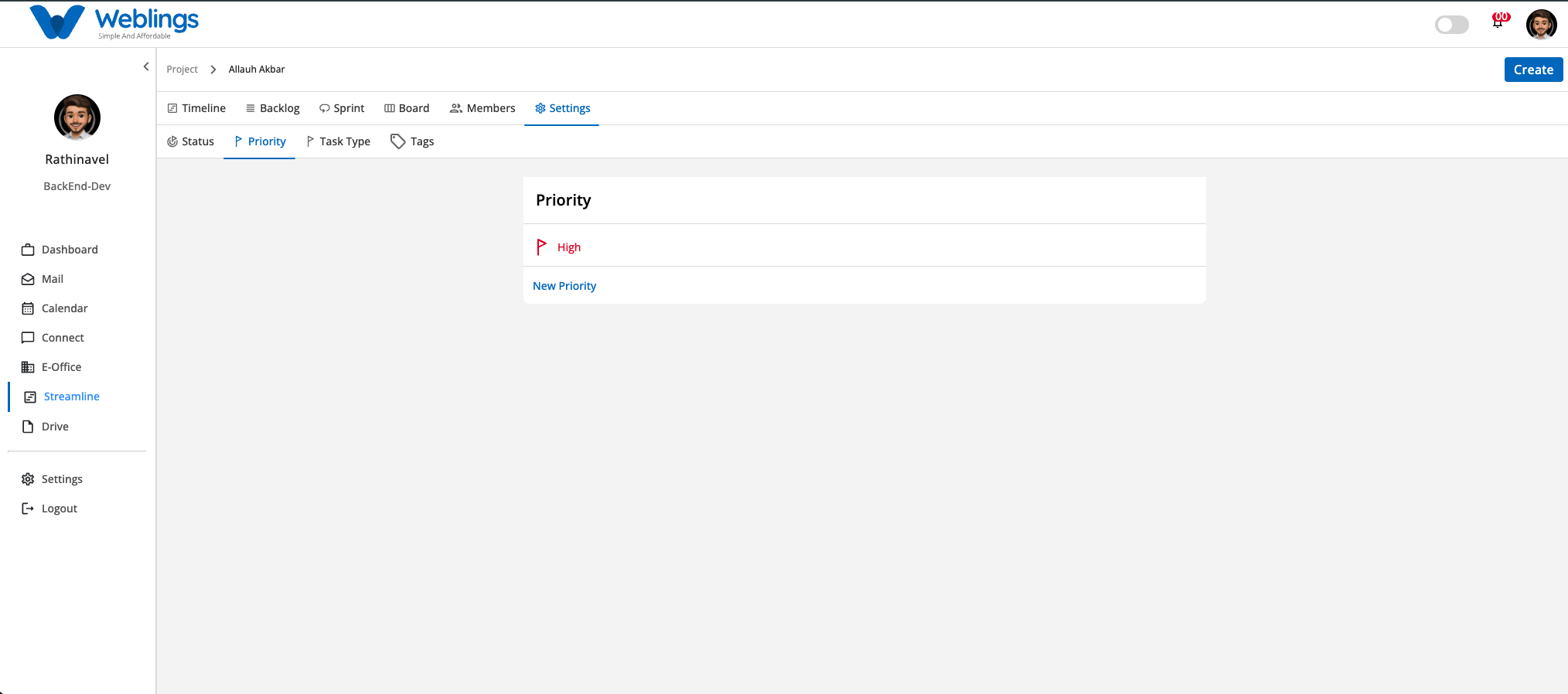Switch to the Sprint tab

coord(342,108)
